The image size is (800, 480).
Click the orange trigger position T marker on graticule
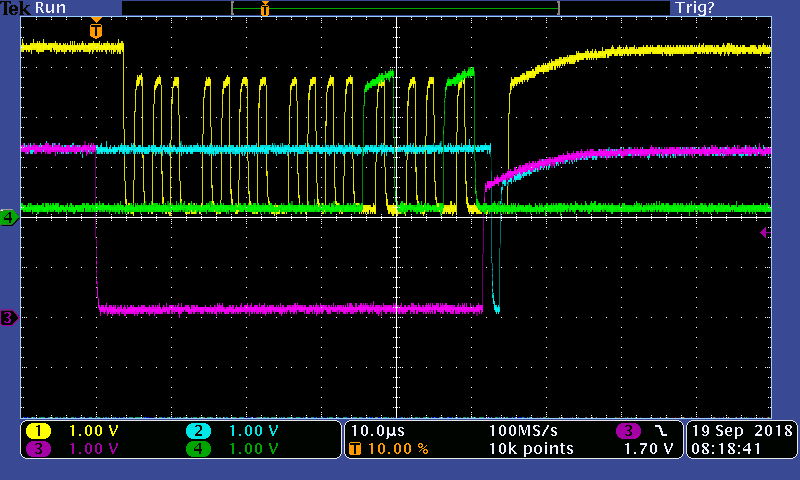tap(95, 29)
